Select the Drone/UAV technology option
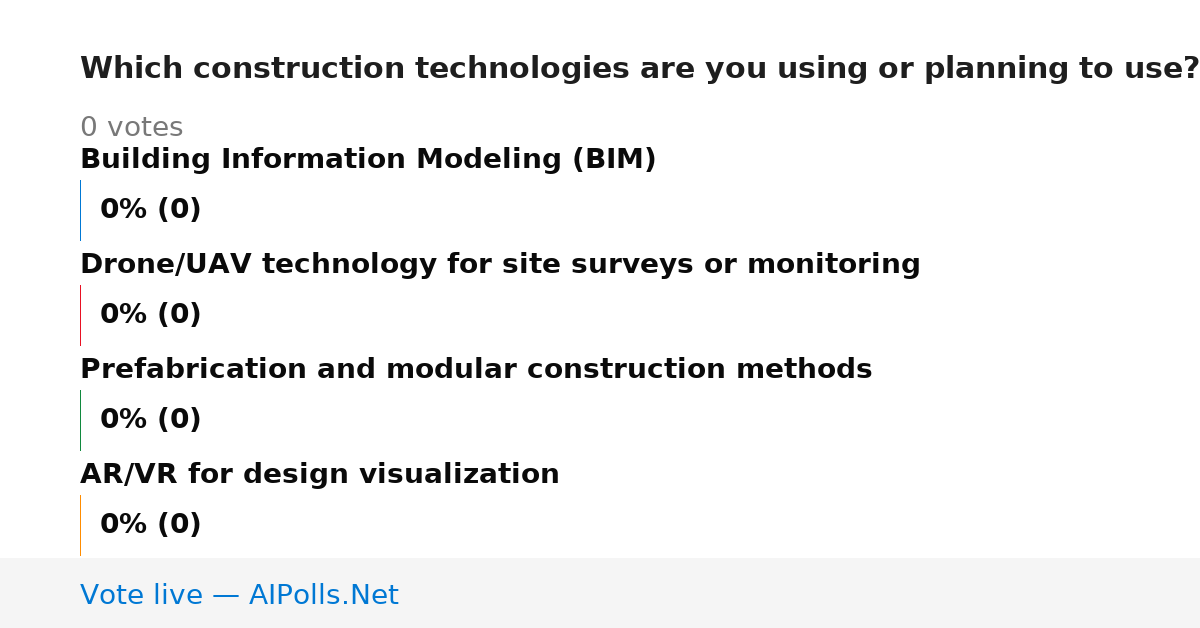Image resolution: width=1200 pixels, height=628 pixels. 500,265
